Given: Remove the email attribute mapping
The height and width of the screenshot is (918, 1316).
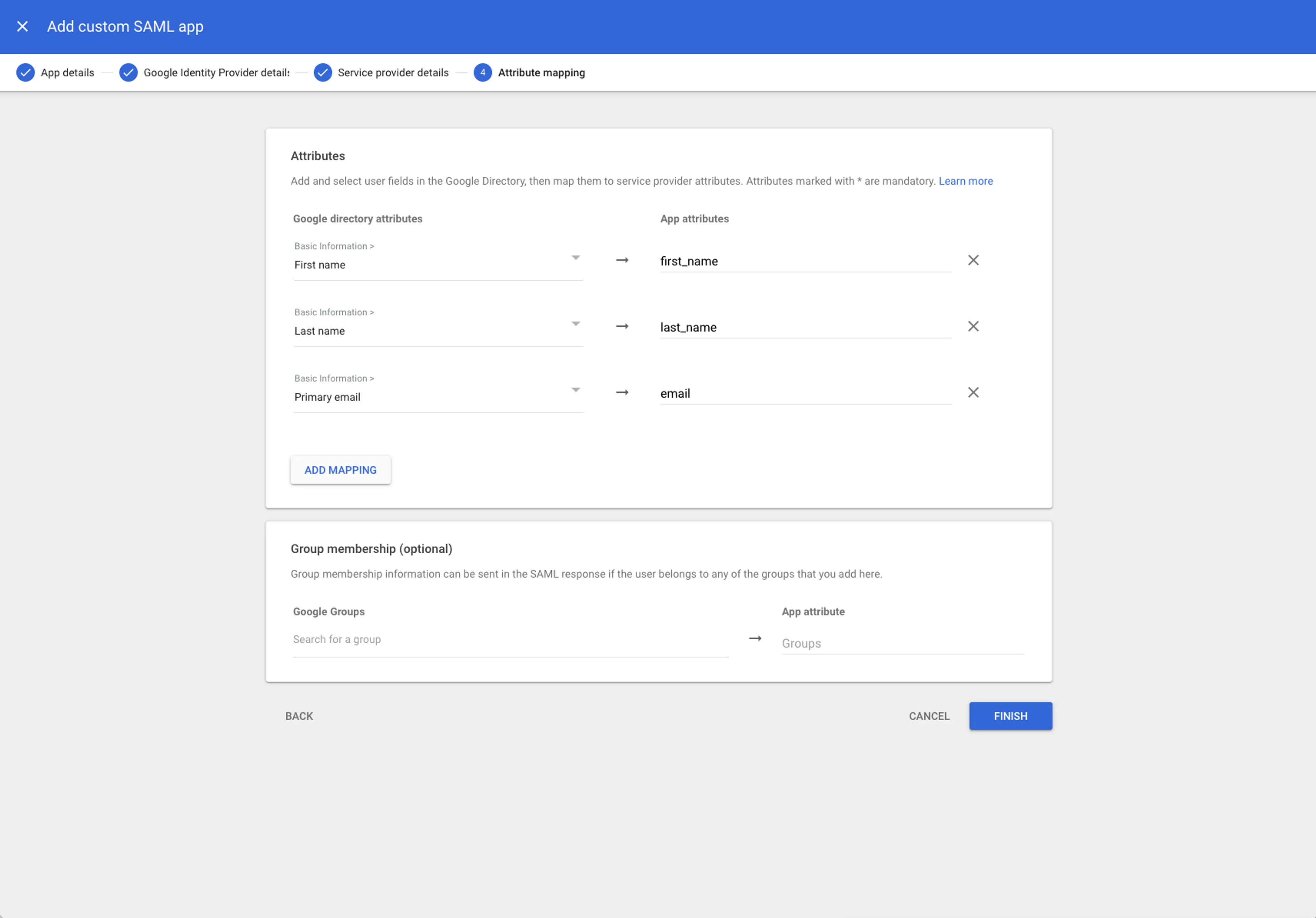Looking at the screenshot, I should pos(973,392).
